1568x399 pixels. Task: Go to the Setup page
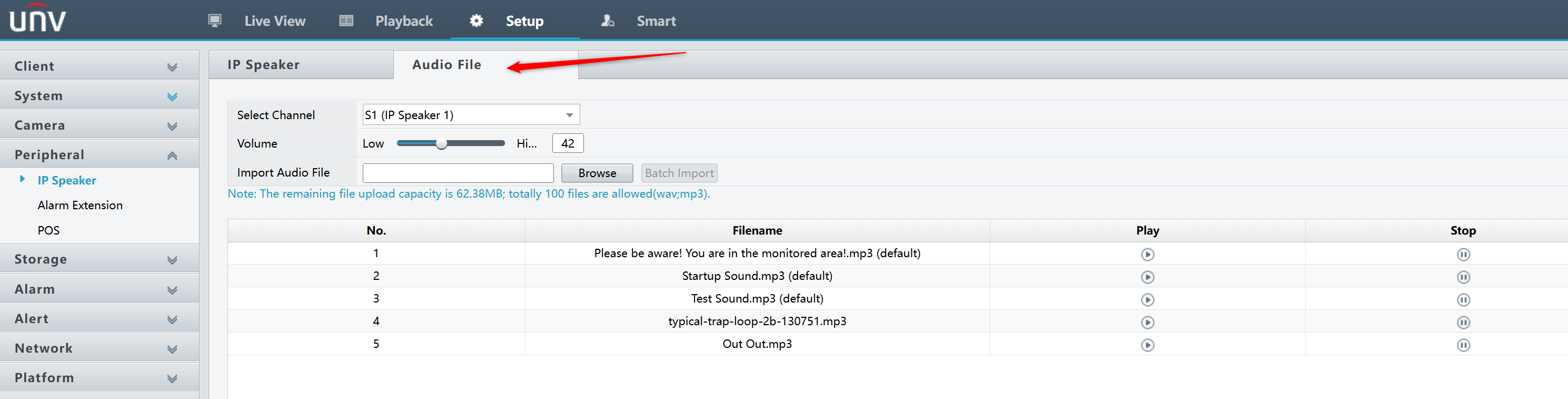(525, 21)
